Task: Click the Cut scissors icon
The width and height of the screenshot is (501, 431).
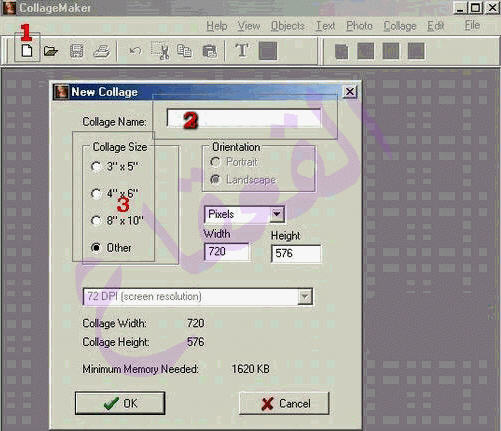Action: 160,51
